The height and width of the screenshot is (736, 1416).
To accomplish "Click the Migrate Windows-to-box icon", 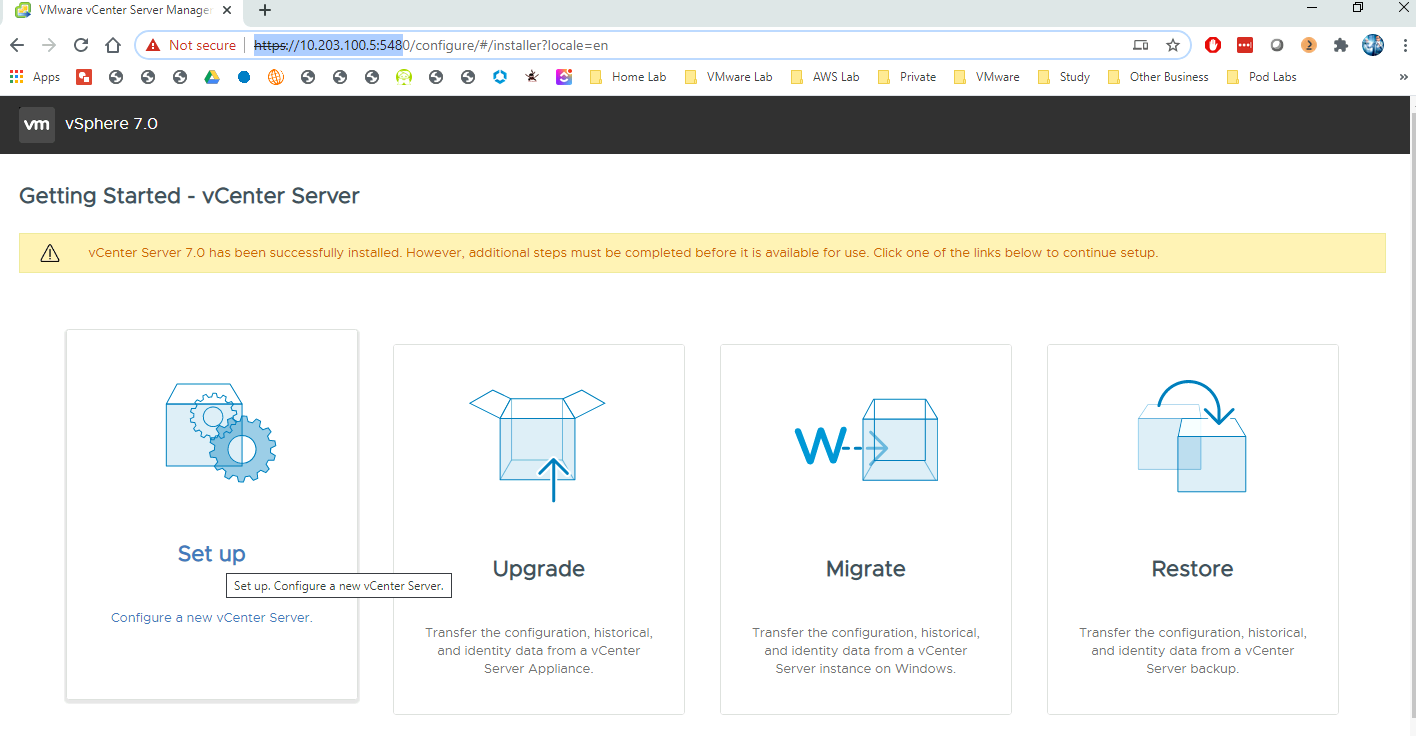I will tap(866, 441).
